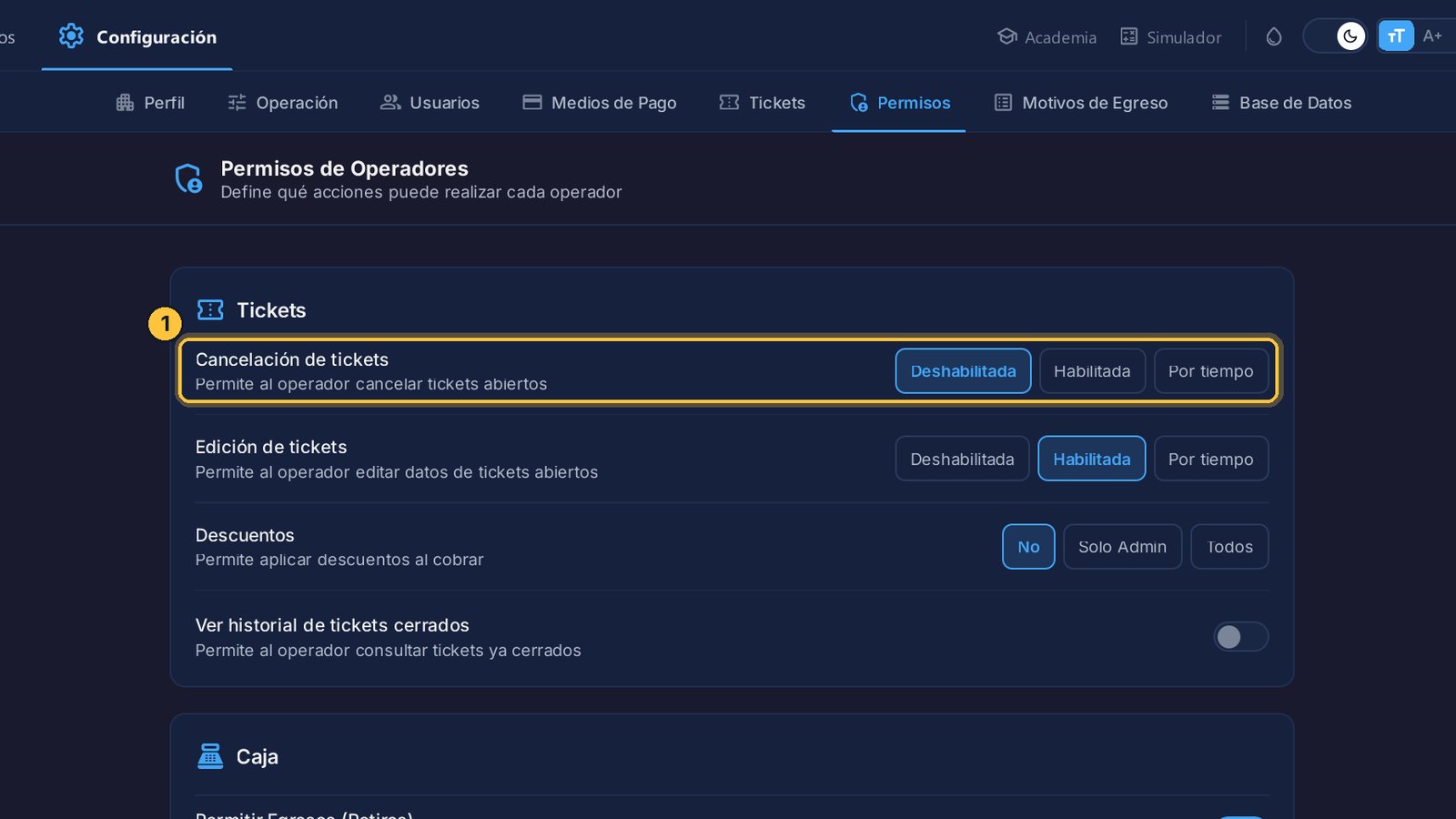Go to the Medios de Pago tab
Image resolution: width=1456 pixels, height=819 pixels.
(x=600, y=103)
